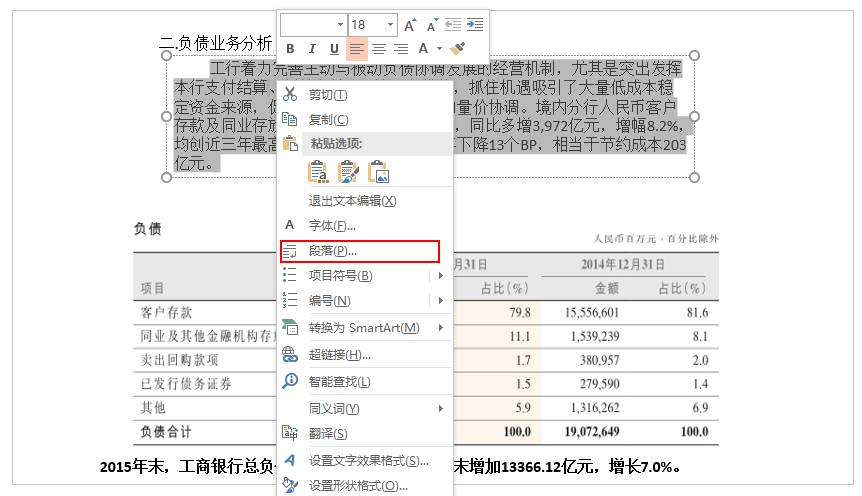The image size is (862, 496).
Task: Expand the 同义词 submenu arrow
Action: [440, 409]
